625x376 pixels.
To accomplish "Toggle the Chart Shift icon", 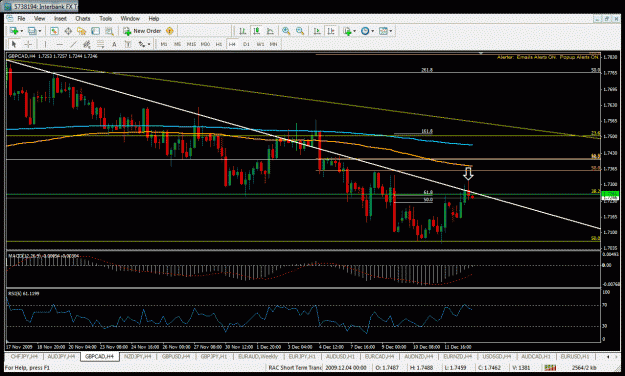I will coord(331,31).
